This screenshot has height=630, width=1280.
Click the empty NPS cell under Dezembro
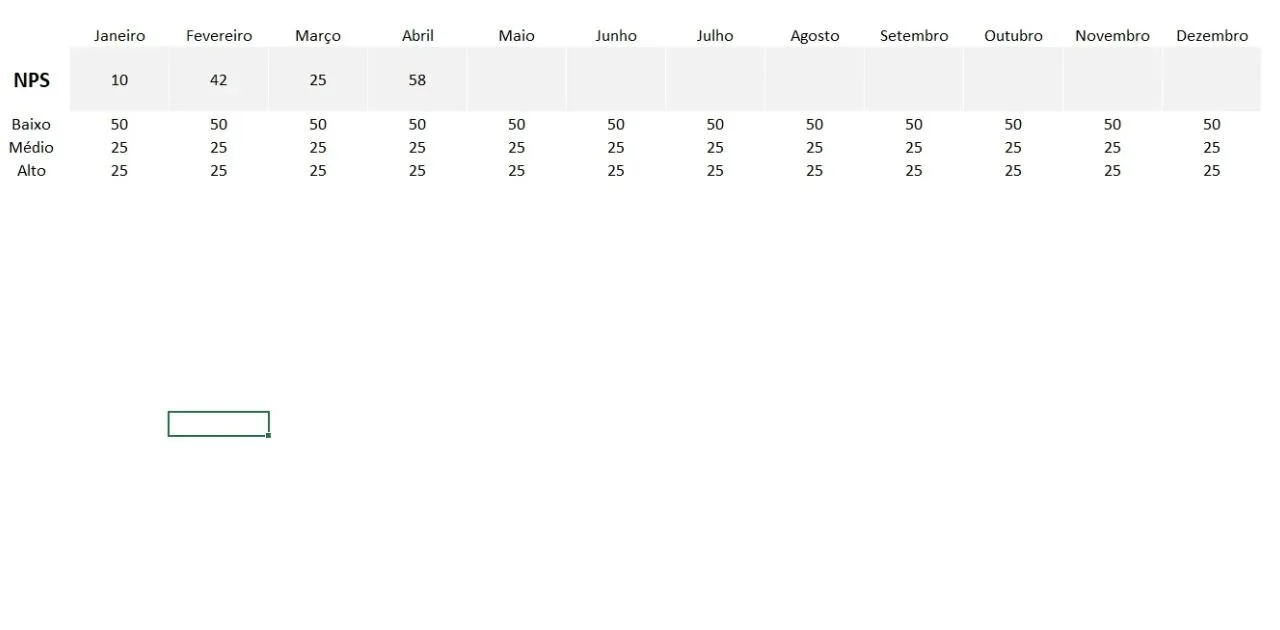[1212, 80]
